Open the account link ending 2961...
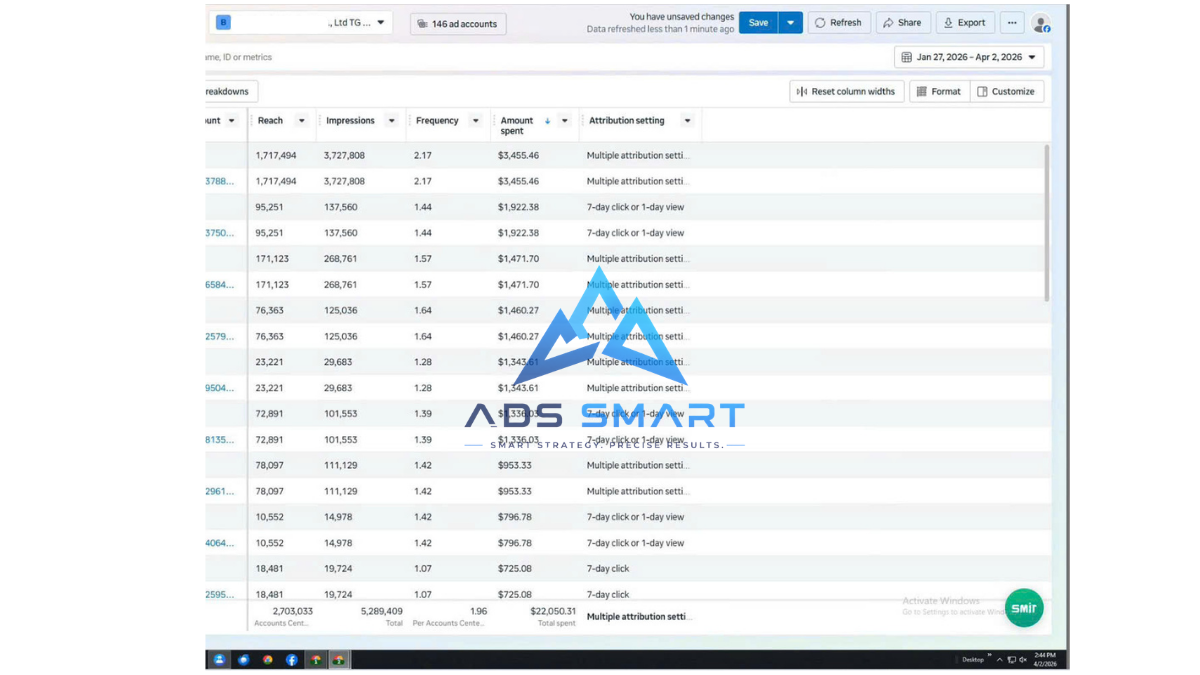Viewport: 1200px width, 675px height. (220, 491)
